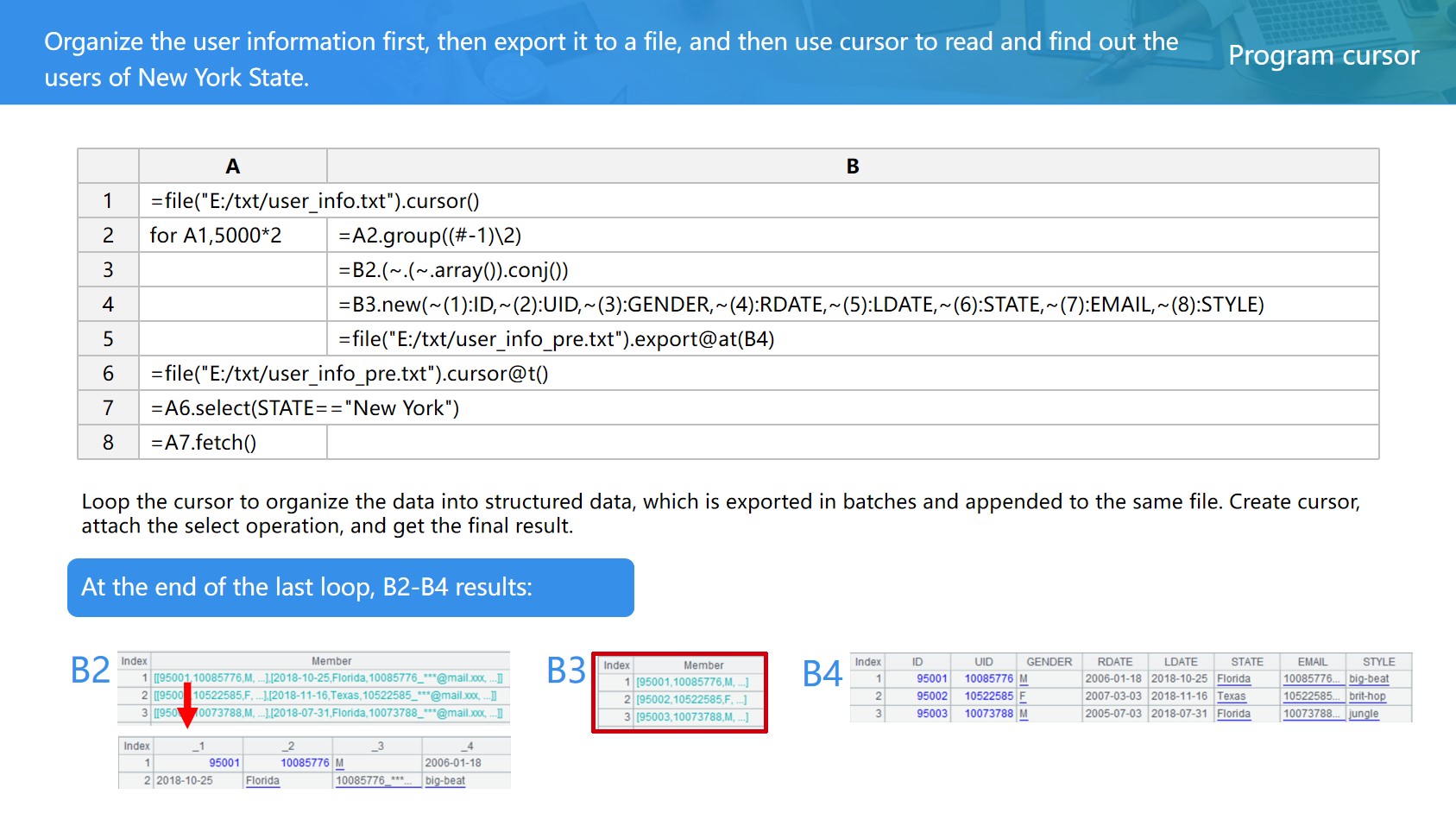
Task: Select row number 6 header
Action: 108,374
